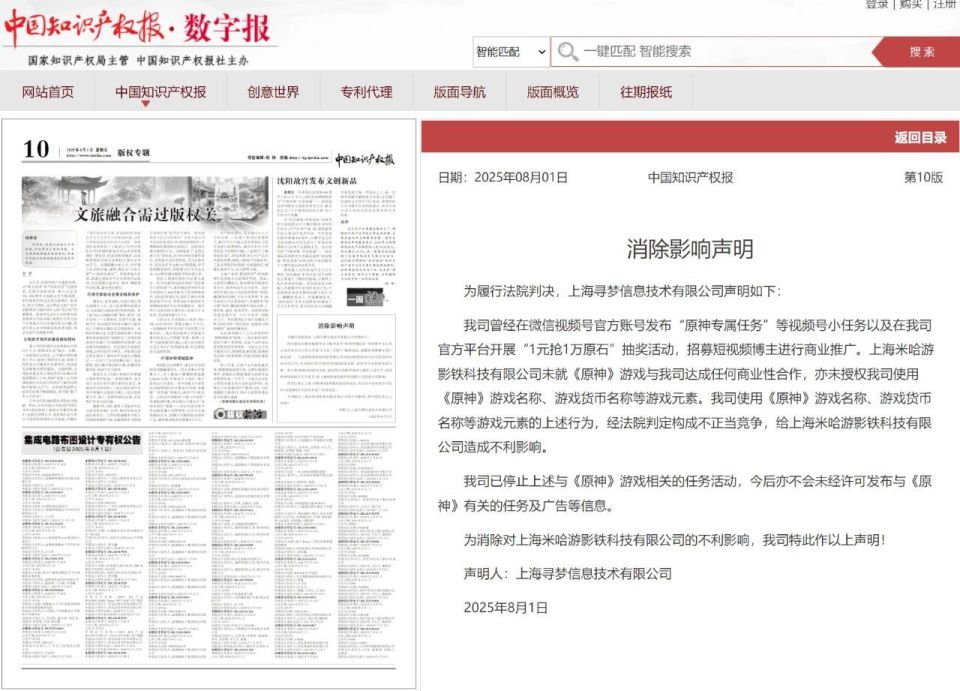
Task: Open the 消除影响声明 box in page thumbnail
Action: pos(336,367)
